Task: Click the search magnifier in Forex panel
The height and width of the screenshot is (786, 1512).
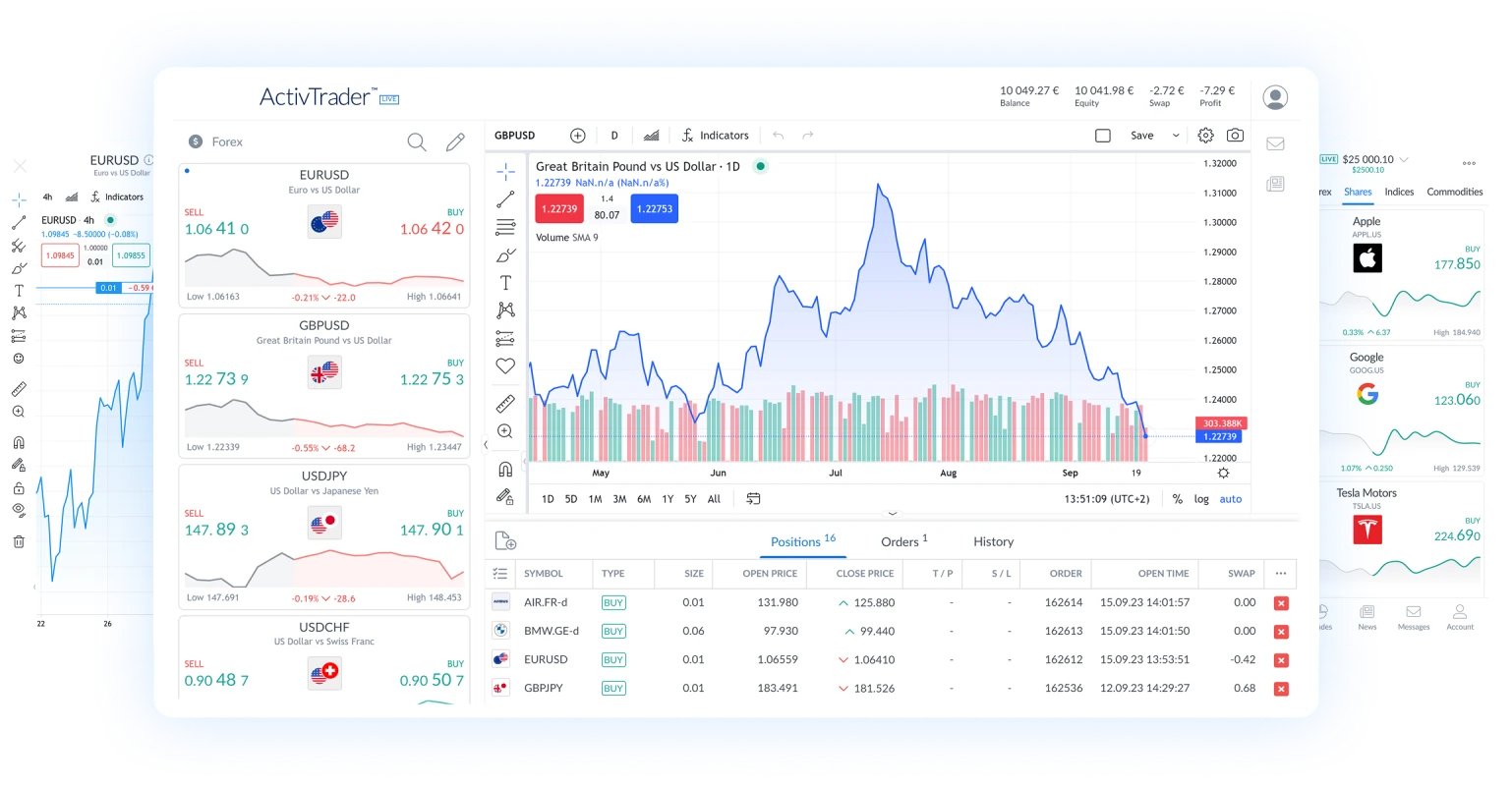Action: (417, 142)
